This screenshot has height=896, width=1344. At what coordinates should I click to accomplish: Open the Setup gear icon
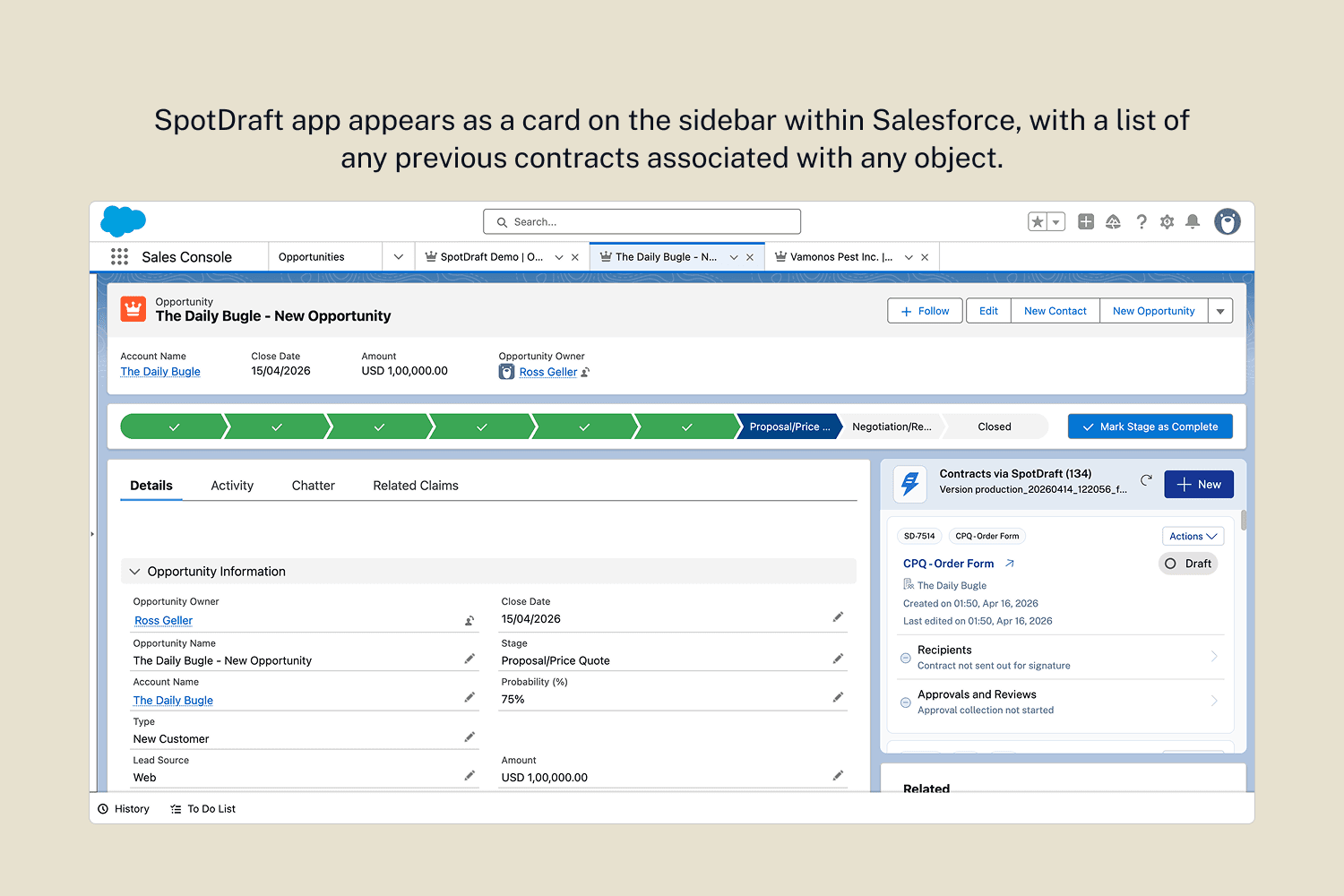[x=1167, y=221]
